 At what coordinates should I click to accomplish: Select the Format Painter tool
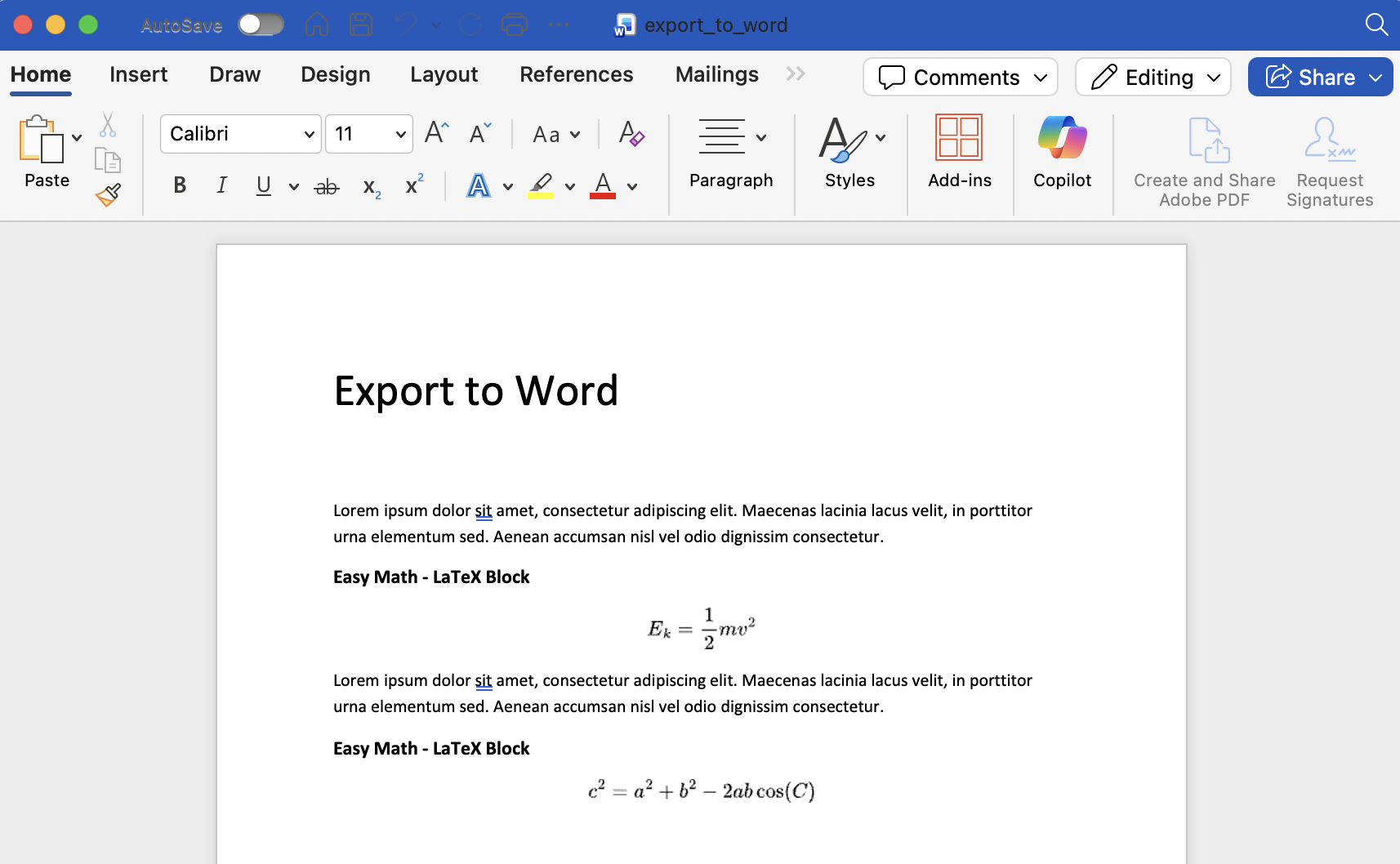[x=107, y=194]
